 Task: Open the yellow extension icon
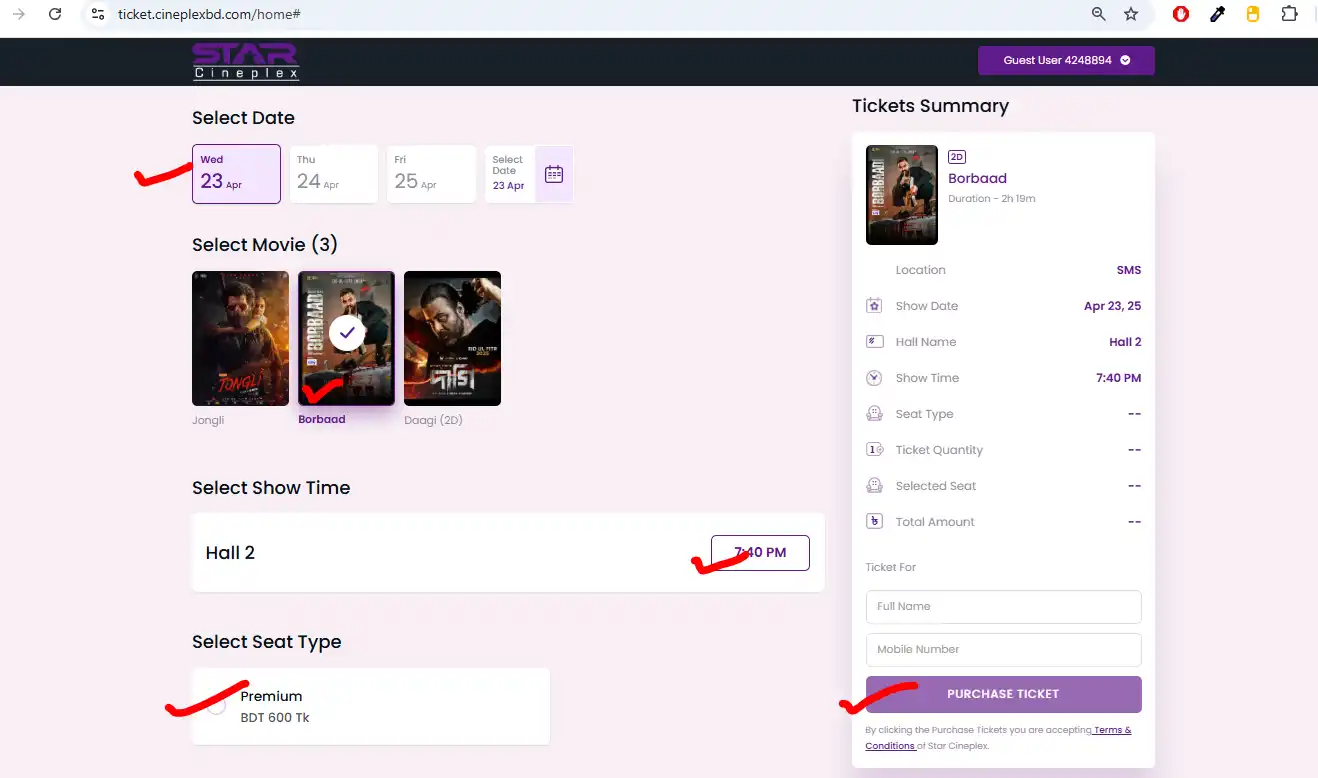(1253, 14)
